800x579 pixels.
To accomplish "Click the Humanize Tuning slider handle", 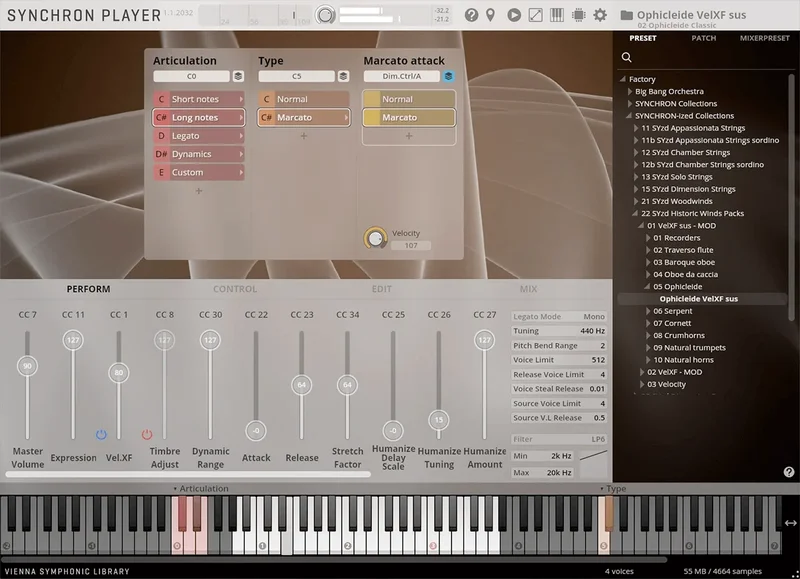I will (439, 420).
